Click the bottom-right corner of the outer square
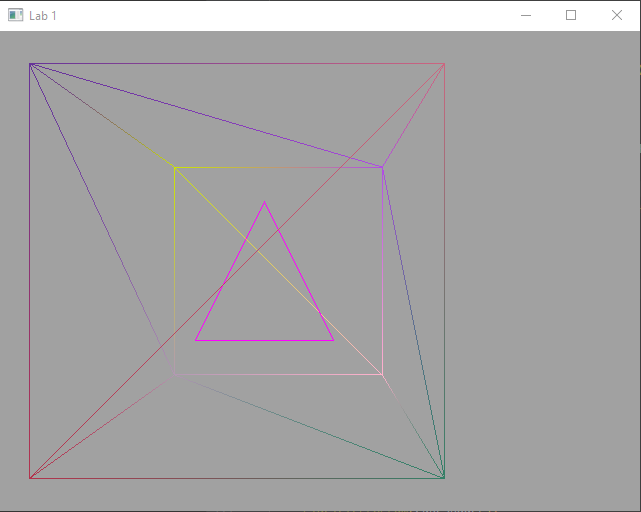 [444, 478]
